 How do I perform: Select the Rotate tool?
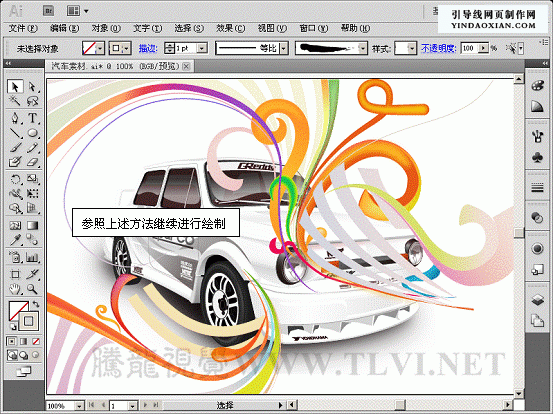(x=15, y=179)
